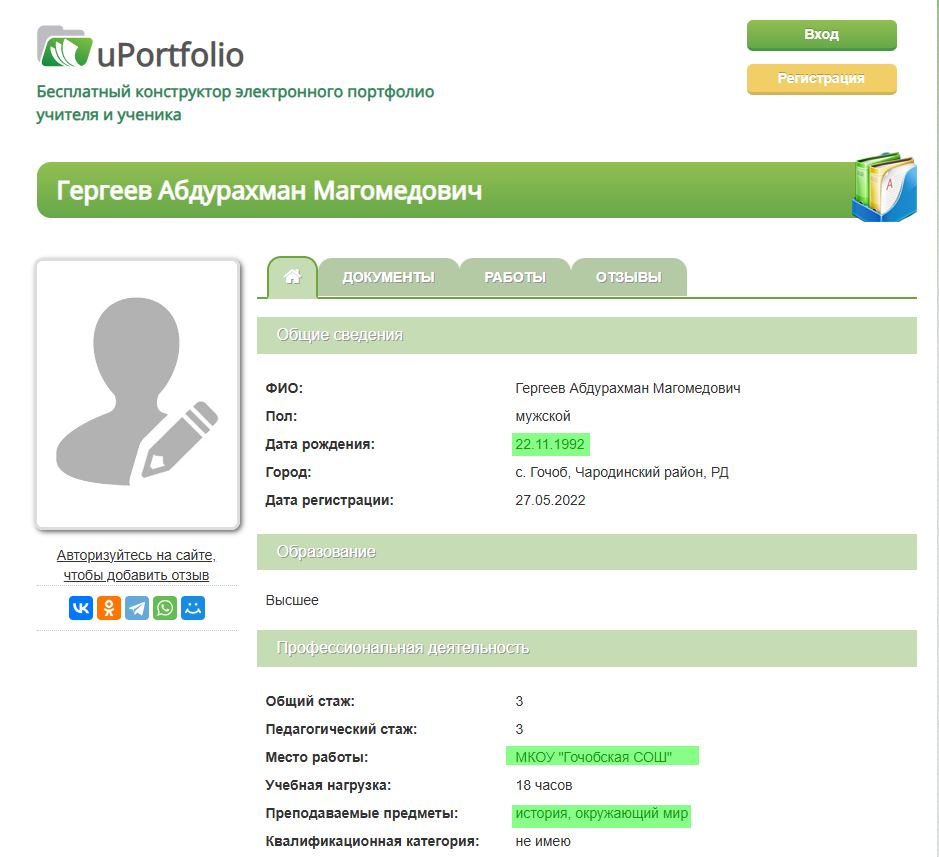Open the РАБОТЫ tab
The width and height of the screenshot is (939, 857).
click(515, 277)
